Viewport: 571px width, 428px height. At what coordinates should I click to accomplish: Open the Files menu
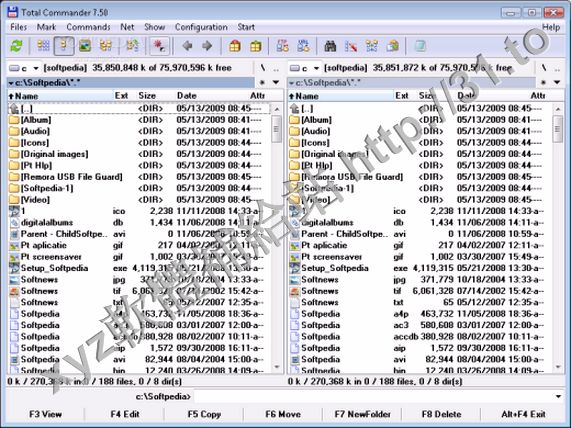coord(19,27)
